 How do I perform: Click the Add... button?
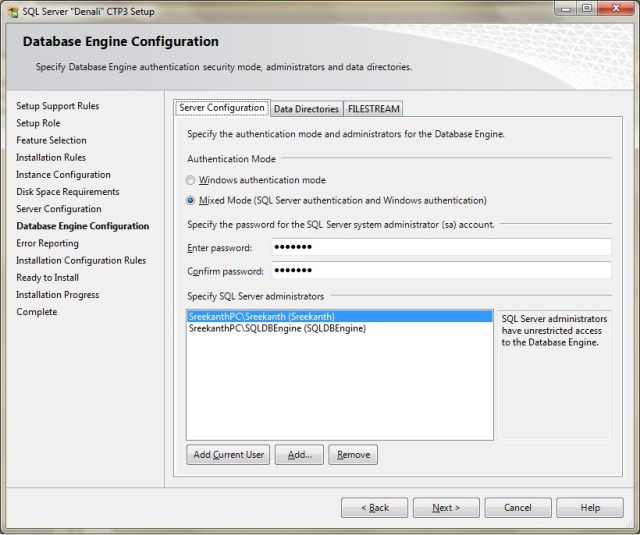coord(299,455)
